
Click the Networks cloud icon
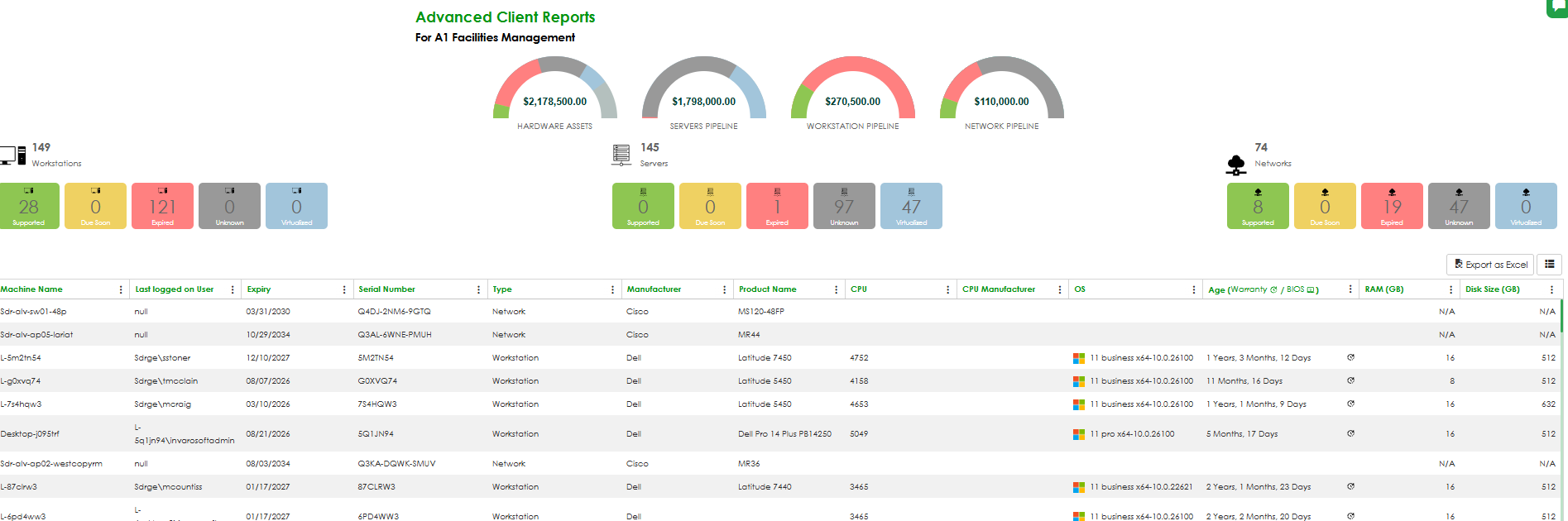(1236, 165)
